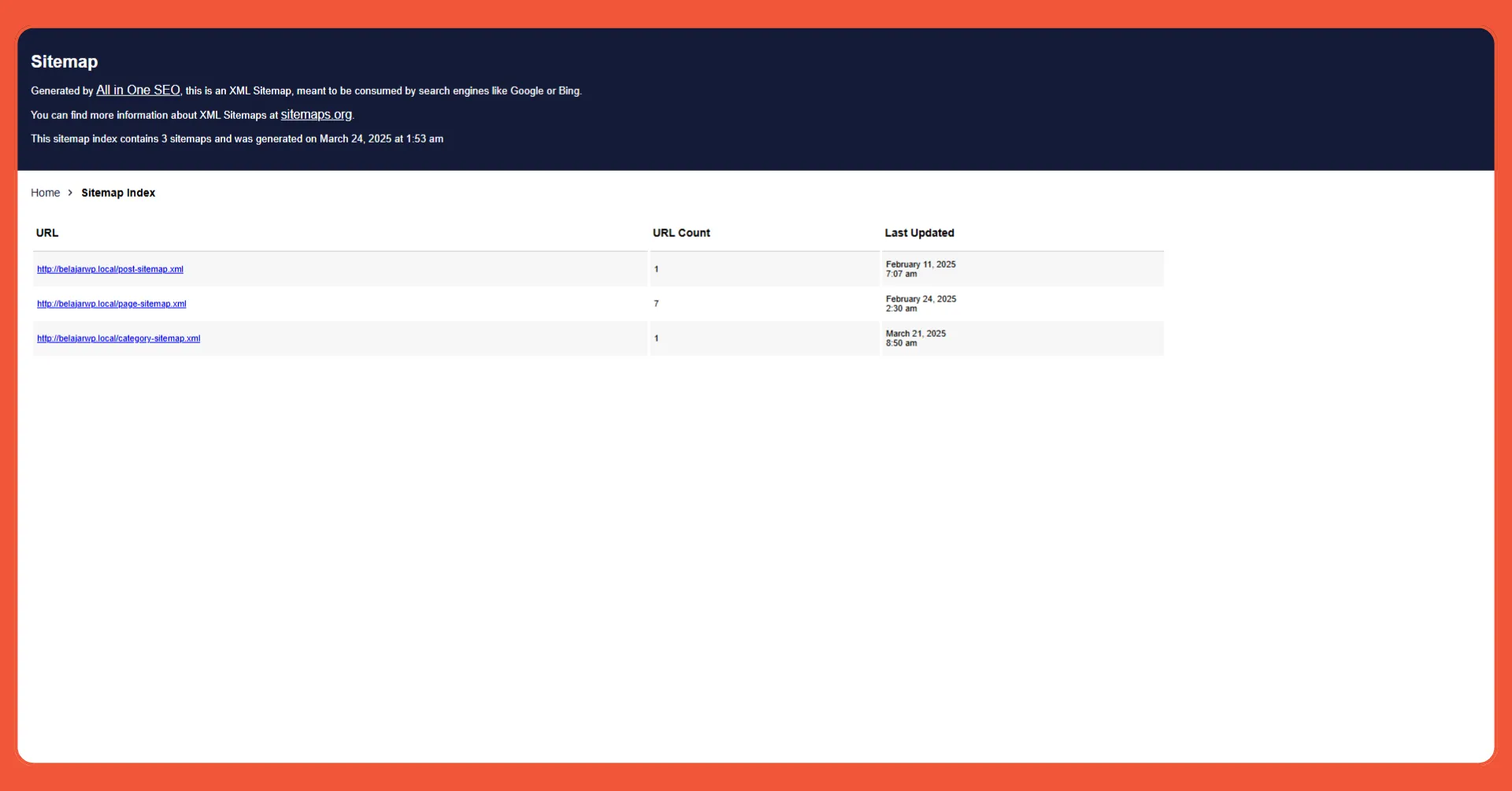The height and width of the screenshot is (791, 1512).
Task: Select the post-sitemap table row
Action: click(472, 268)
